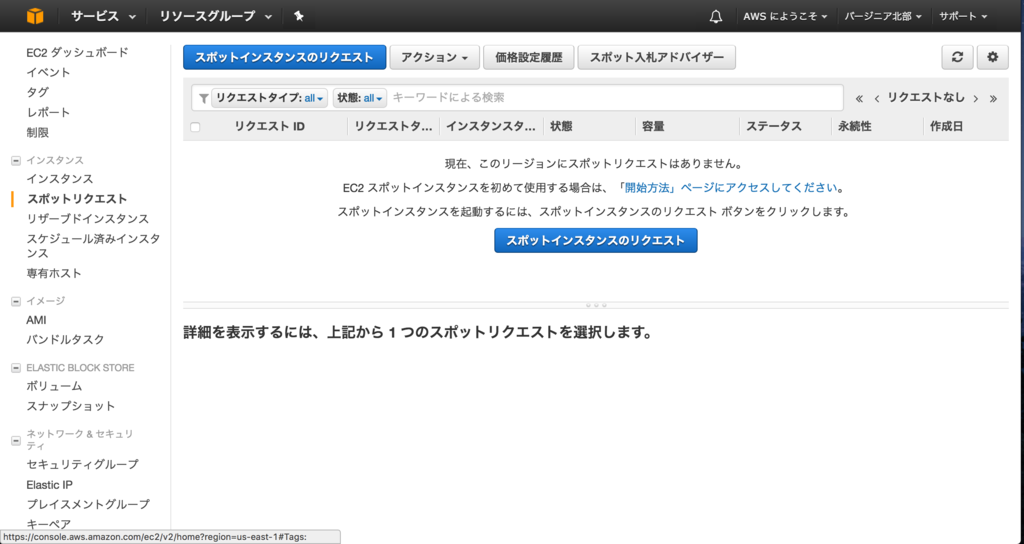This screenshot has height=544, width=1024.
Task: Open table settings gear
Action: coord(993,57)
